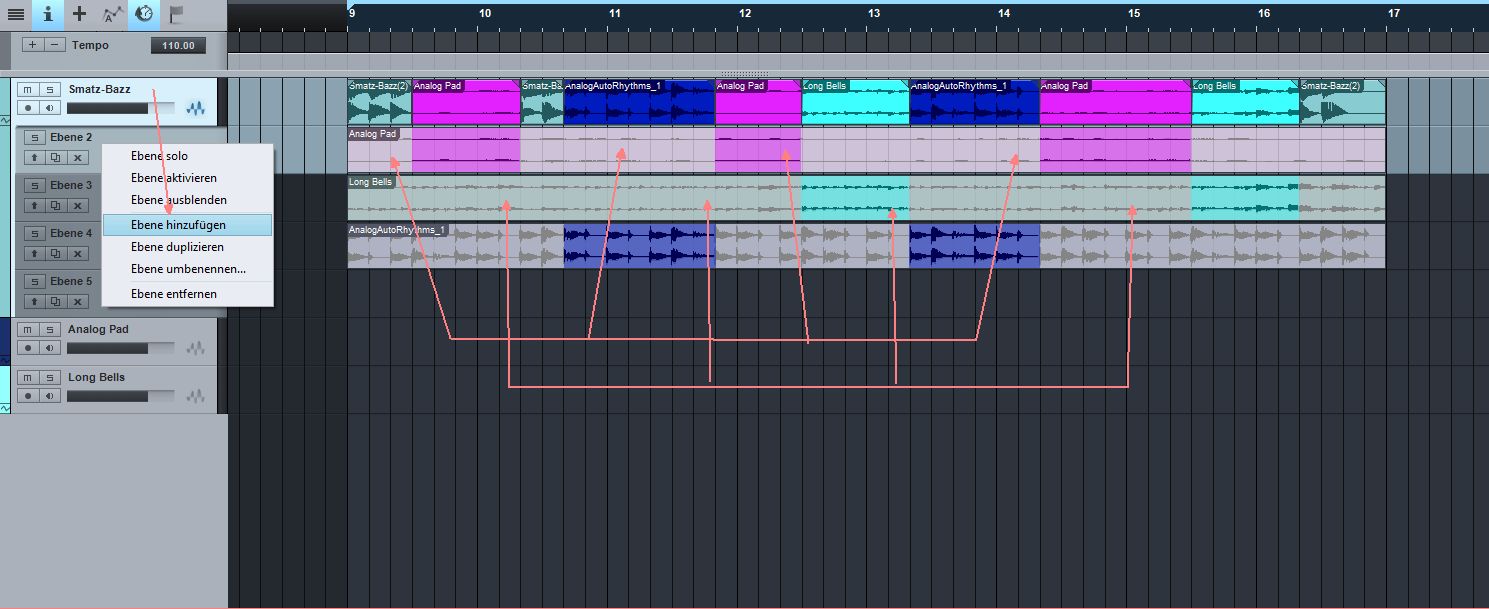This screenshot has height=609, width=1489.
Task: Mute the Smatz-Bazz track
Action: (x=28, y=90)
